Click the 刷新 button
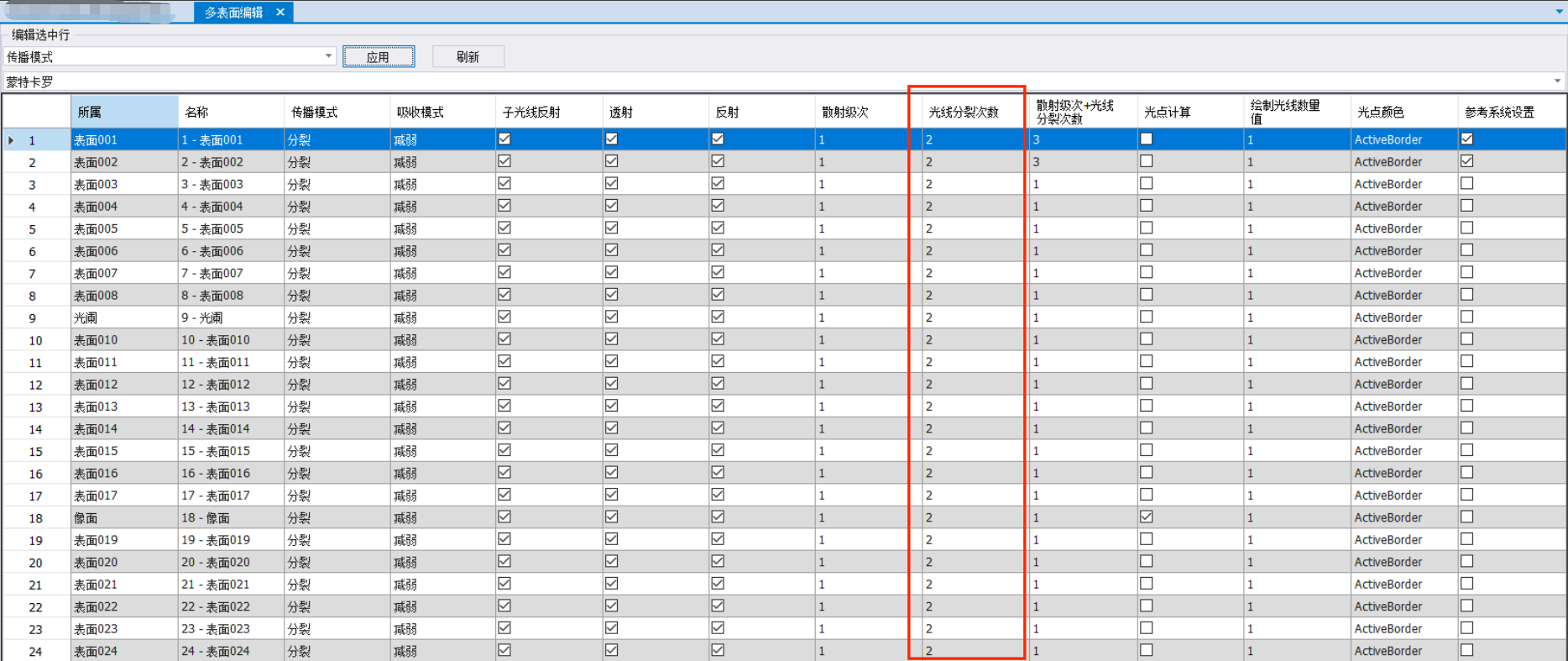Image resolution: width=1568 pixels, height=661 pixels. tap(468, 57)
